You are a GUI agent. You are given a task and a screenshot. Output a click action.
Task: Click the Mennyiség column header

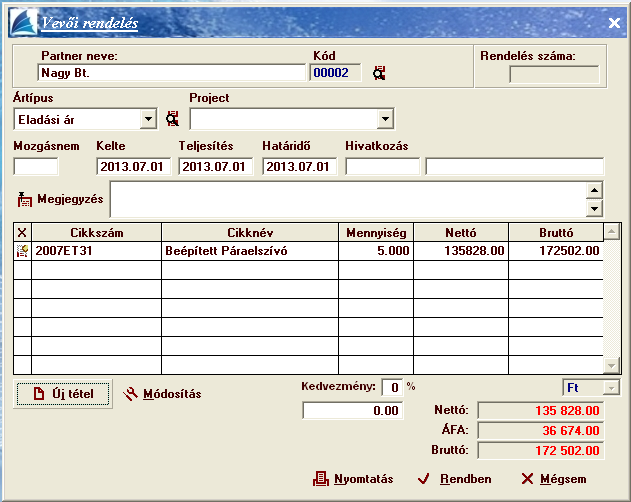376,232
